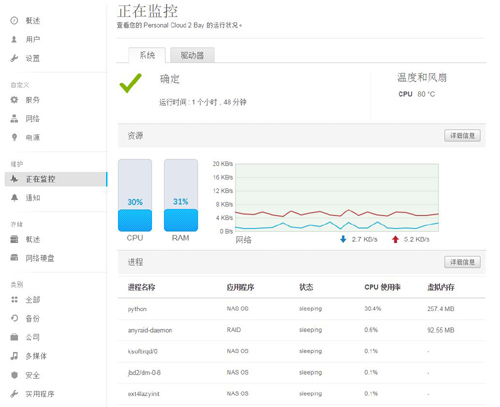Open 备份 category link
The width and height of the screenshot is (500, 407).
click(33, 318)
